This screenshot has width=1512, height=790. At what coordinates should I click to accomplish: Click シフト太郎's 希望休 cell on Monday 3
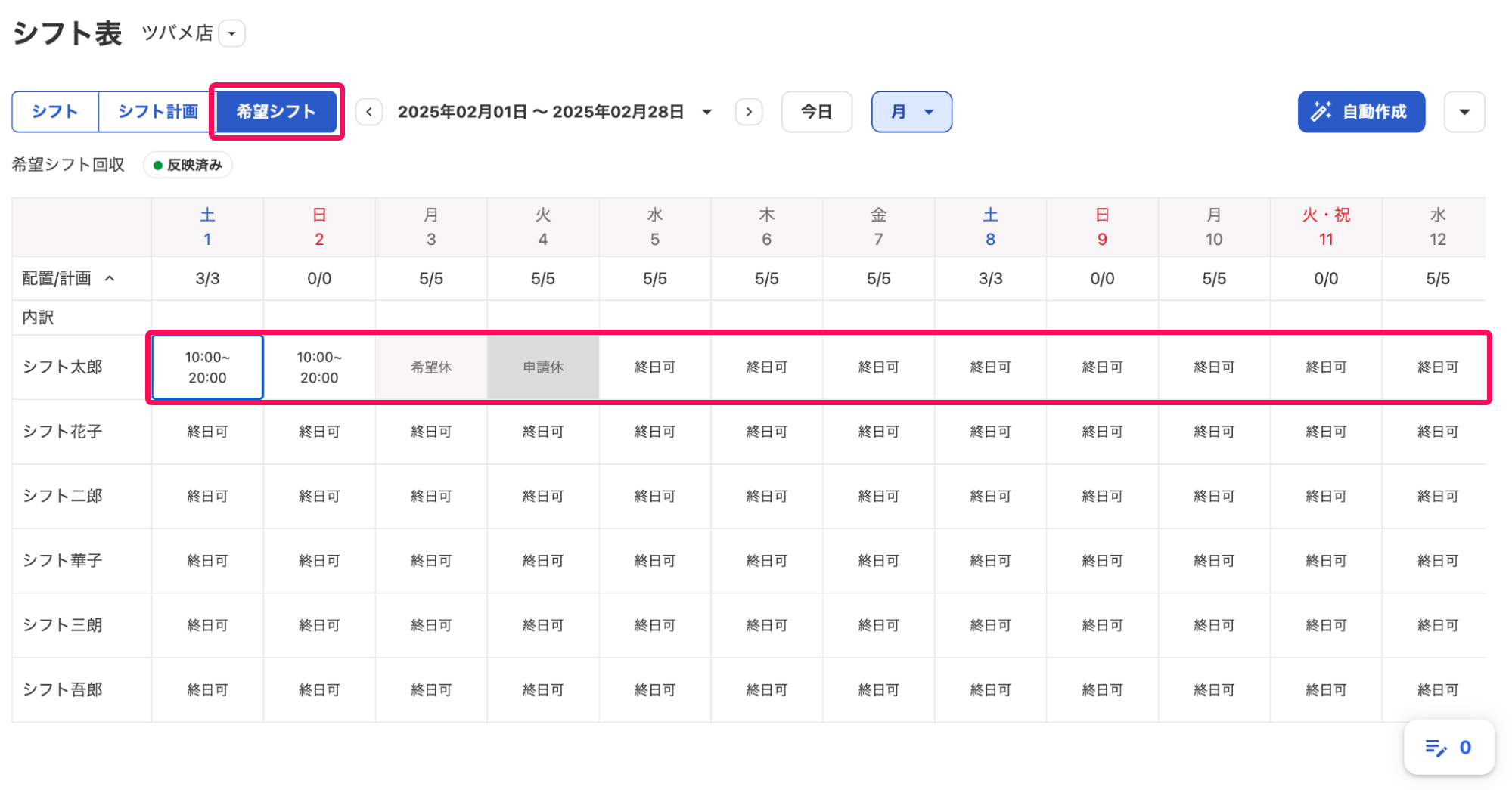(x=431, y=367)
